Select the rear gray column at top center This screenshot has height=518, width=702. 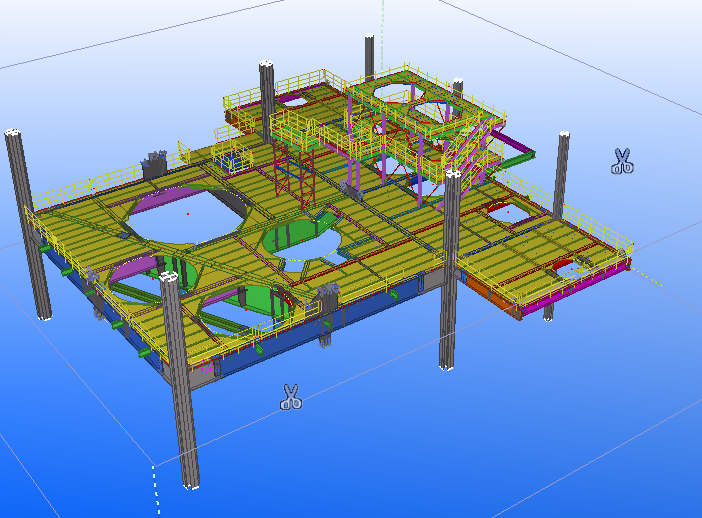(369, 55)
